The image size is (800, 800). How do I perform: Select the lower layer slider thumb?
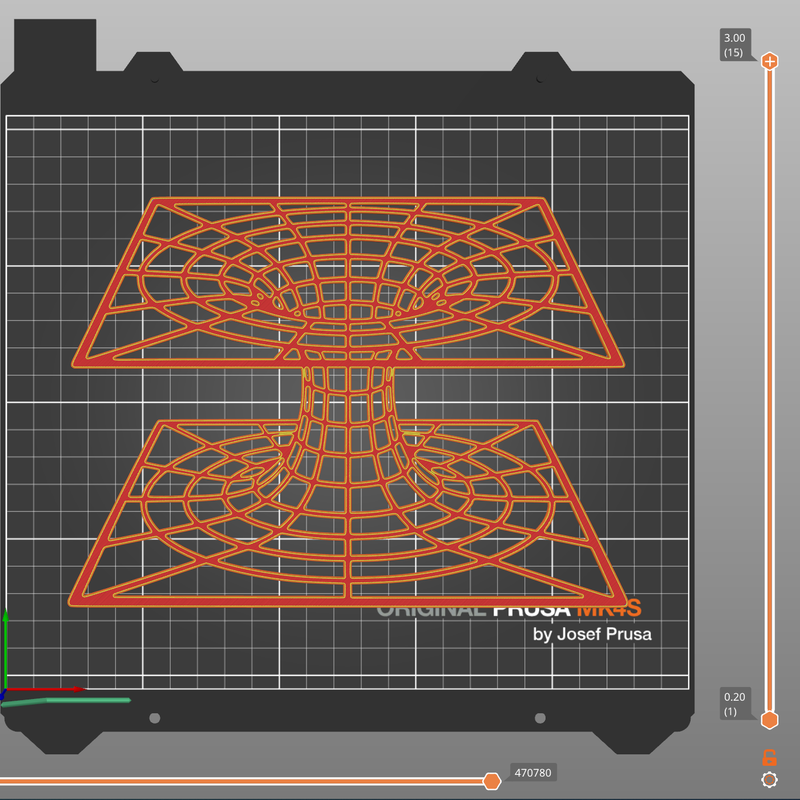click(x=769, y=720)
